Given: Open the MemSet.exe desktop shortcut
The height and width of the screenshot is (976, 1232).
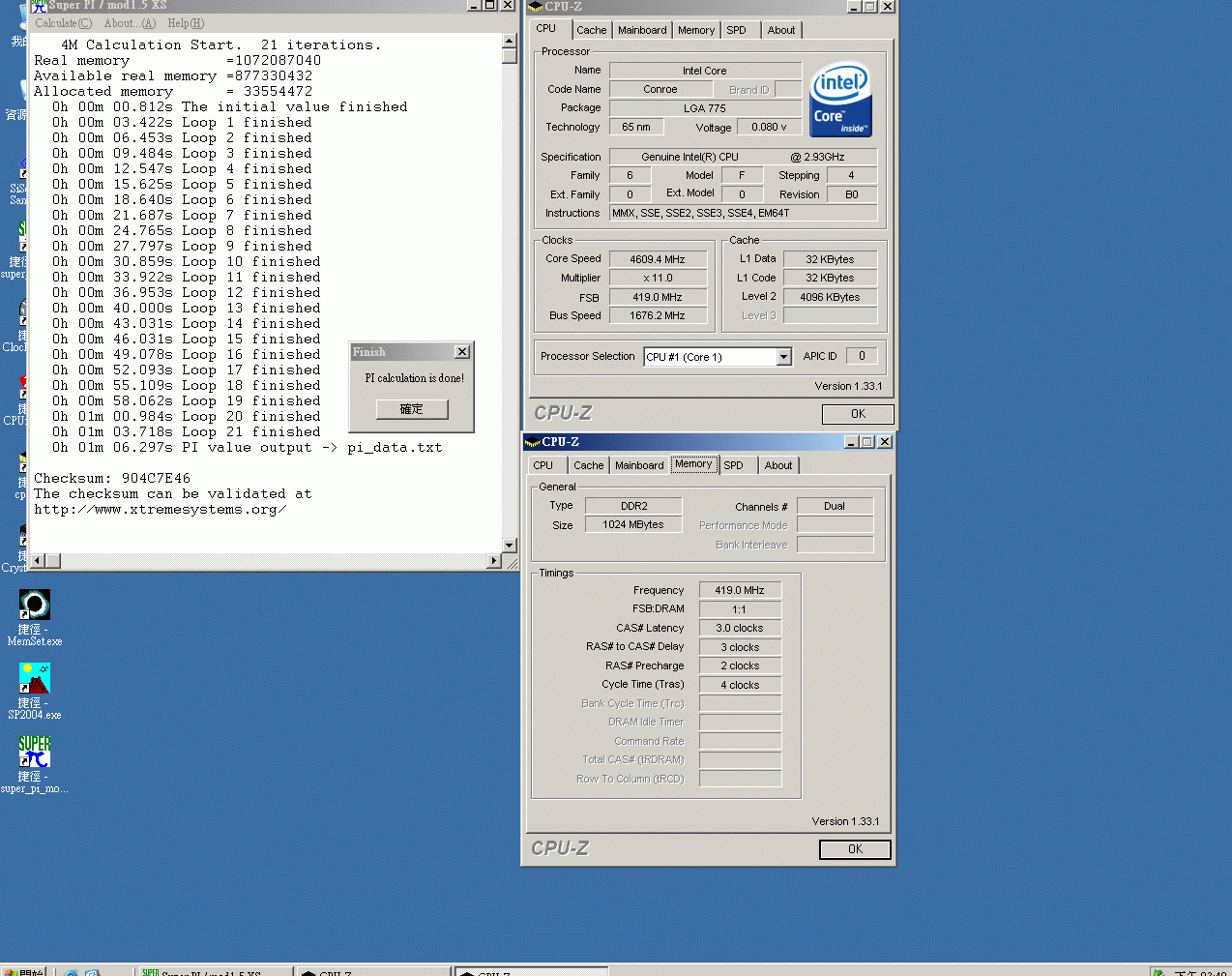Looking at the screenshot, I should 35,617.
